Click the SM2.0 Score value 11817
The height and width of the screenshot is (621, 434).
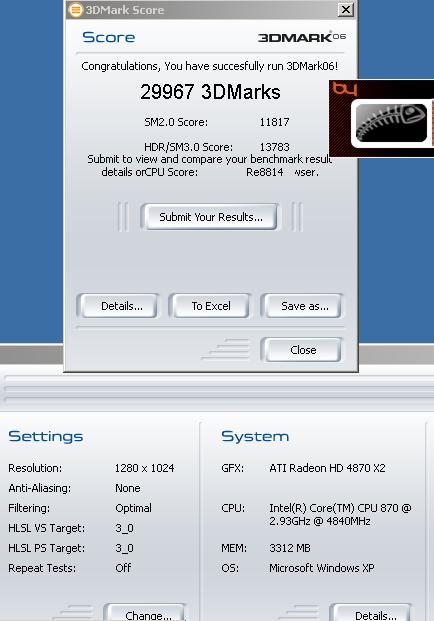pyautogui.click(x=274, y=122)
